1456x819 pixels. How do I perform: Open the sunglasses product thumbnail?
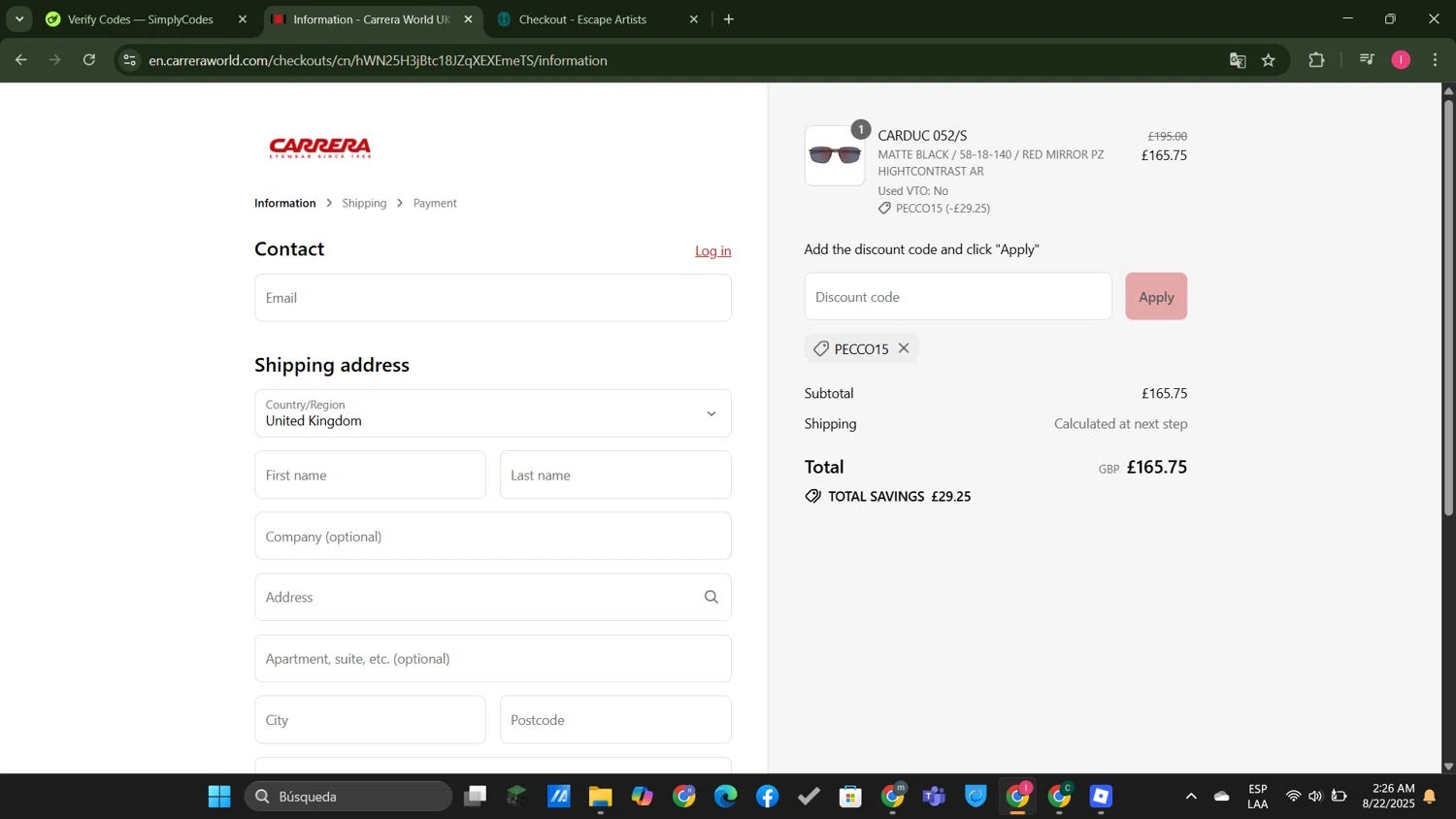coord(835,155)
